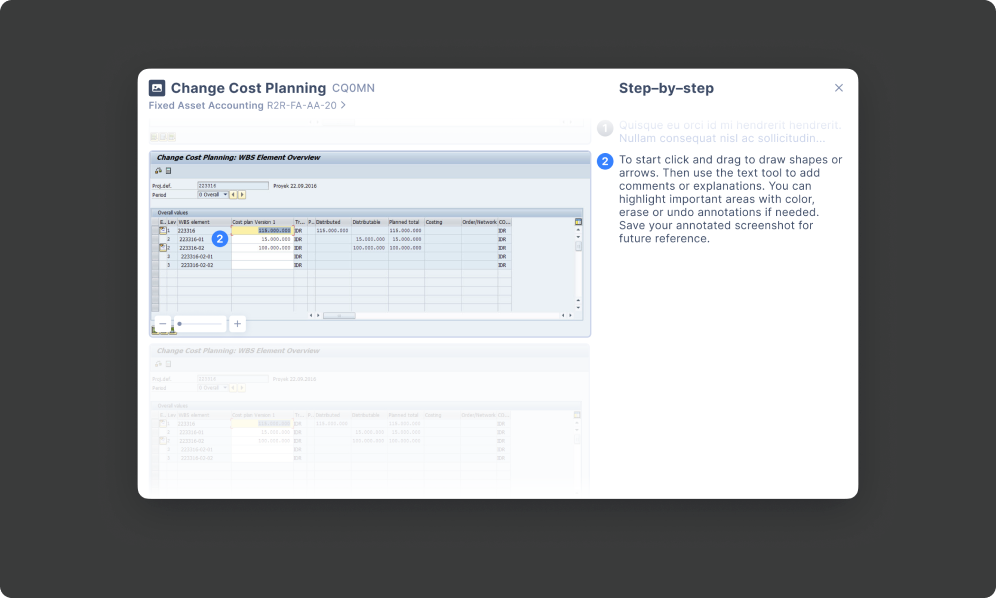Select the WBS element row 223316-01

click(195, 239)
